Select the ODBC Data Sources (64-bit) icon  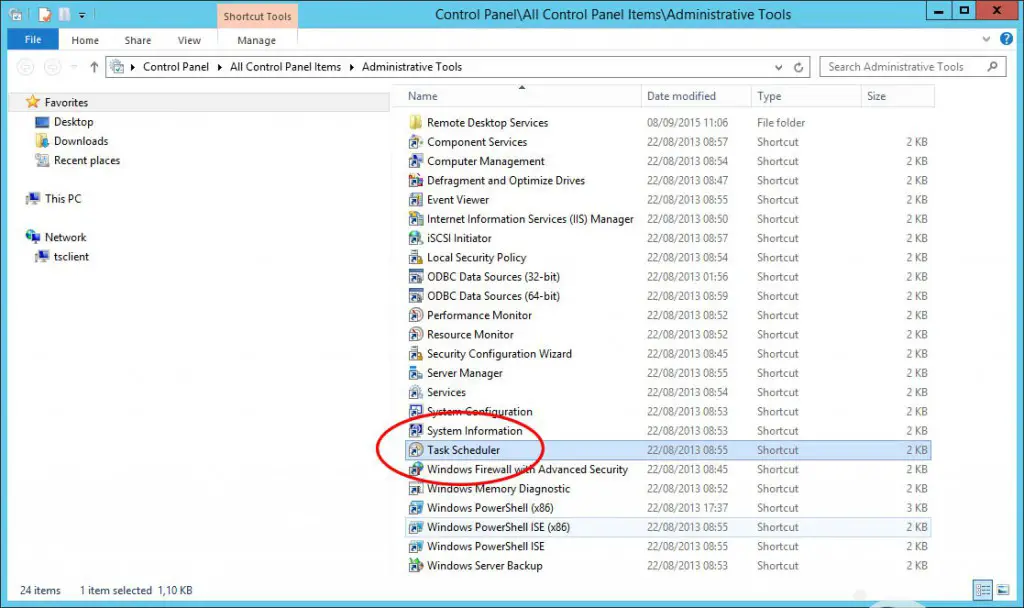pyautogui.click(x=415, y=296)
